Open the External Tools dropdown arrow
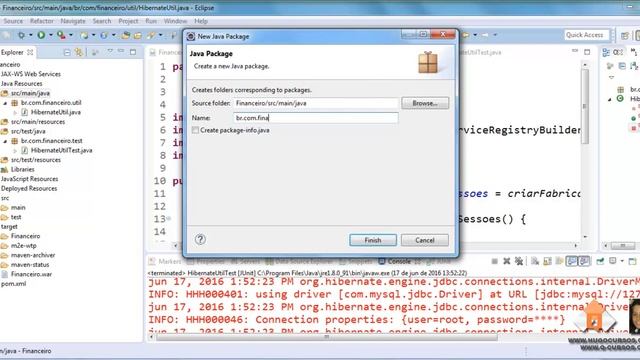640x360 pixels. coord(71,36)
